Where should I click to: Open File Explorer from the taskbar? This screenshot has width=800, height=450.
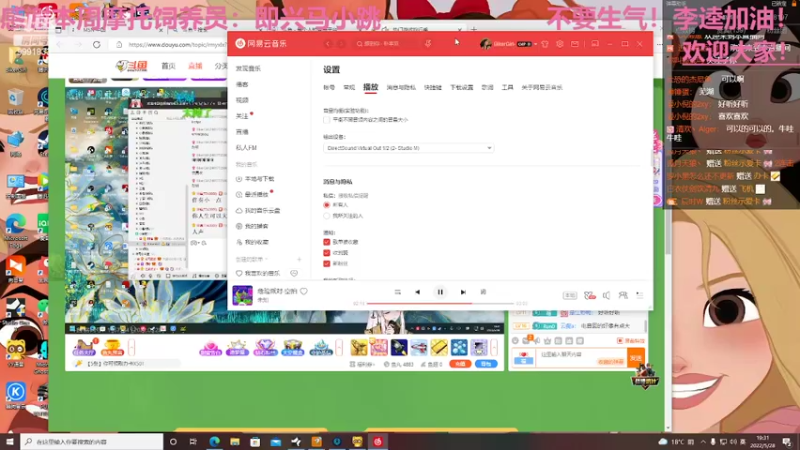(235, 442)
